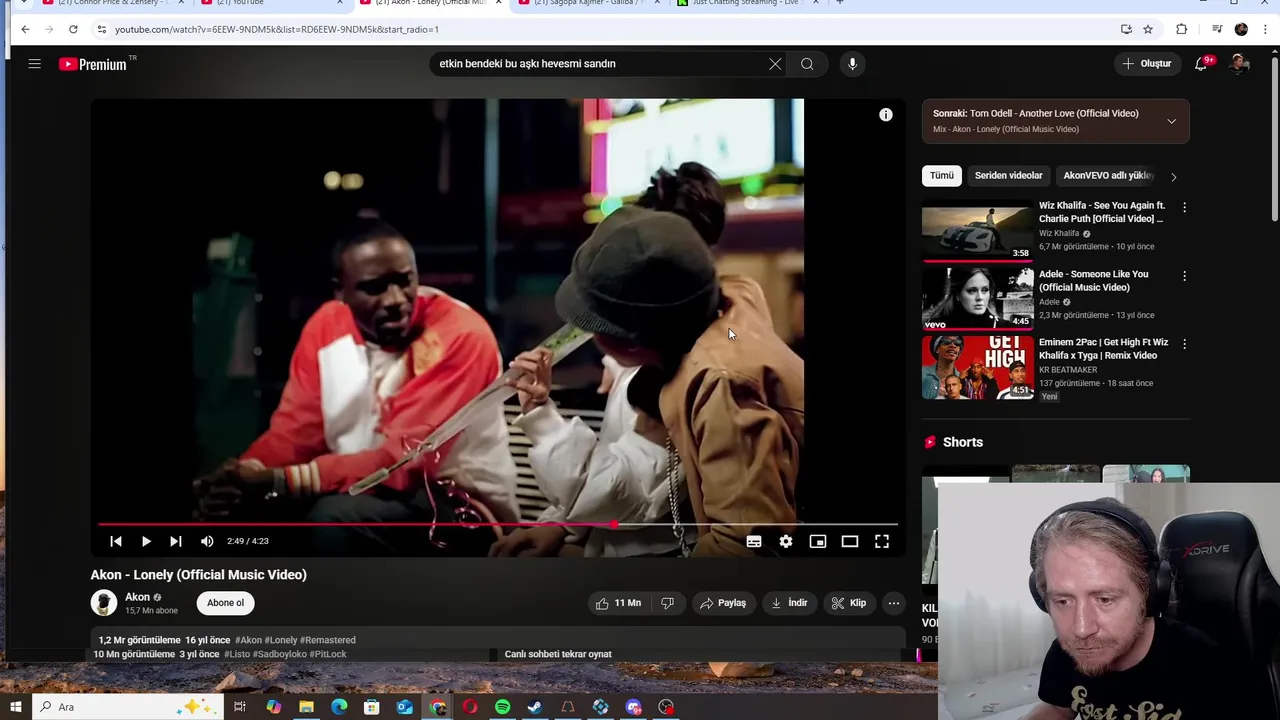Open more actions three-dot menu
The image size is (1280, 720).
tap(894, 603)
